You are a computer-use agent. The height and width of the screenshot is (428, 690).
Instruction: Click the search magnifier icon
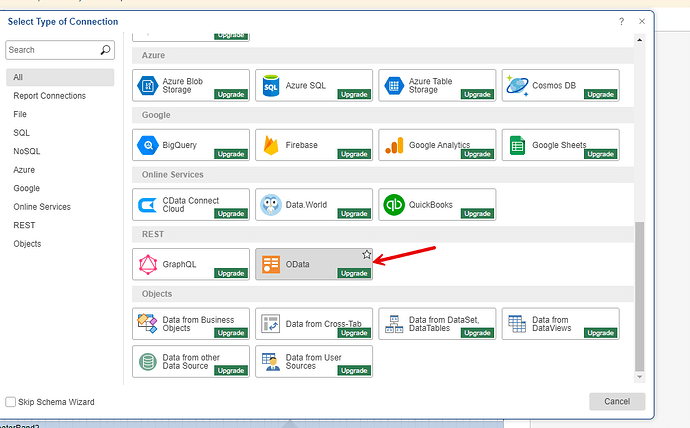[x=105, y=50]
